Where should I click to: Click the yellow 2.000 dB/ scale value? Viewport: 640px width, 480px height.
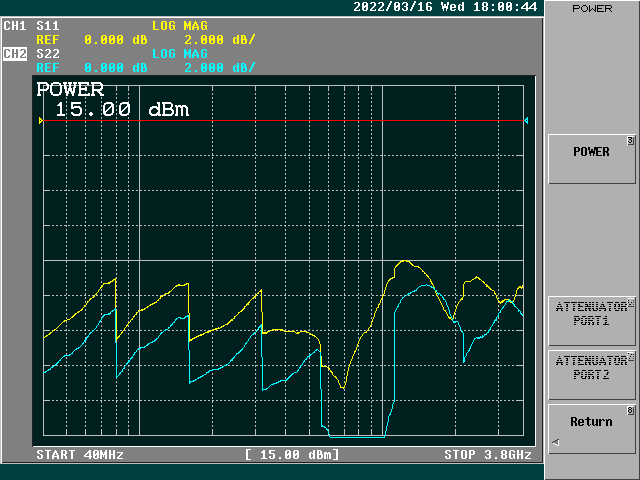[220, 40]
